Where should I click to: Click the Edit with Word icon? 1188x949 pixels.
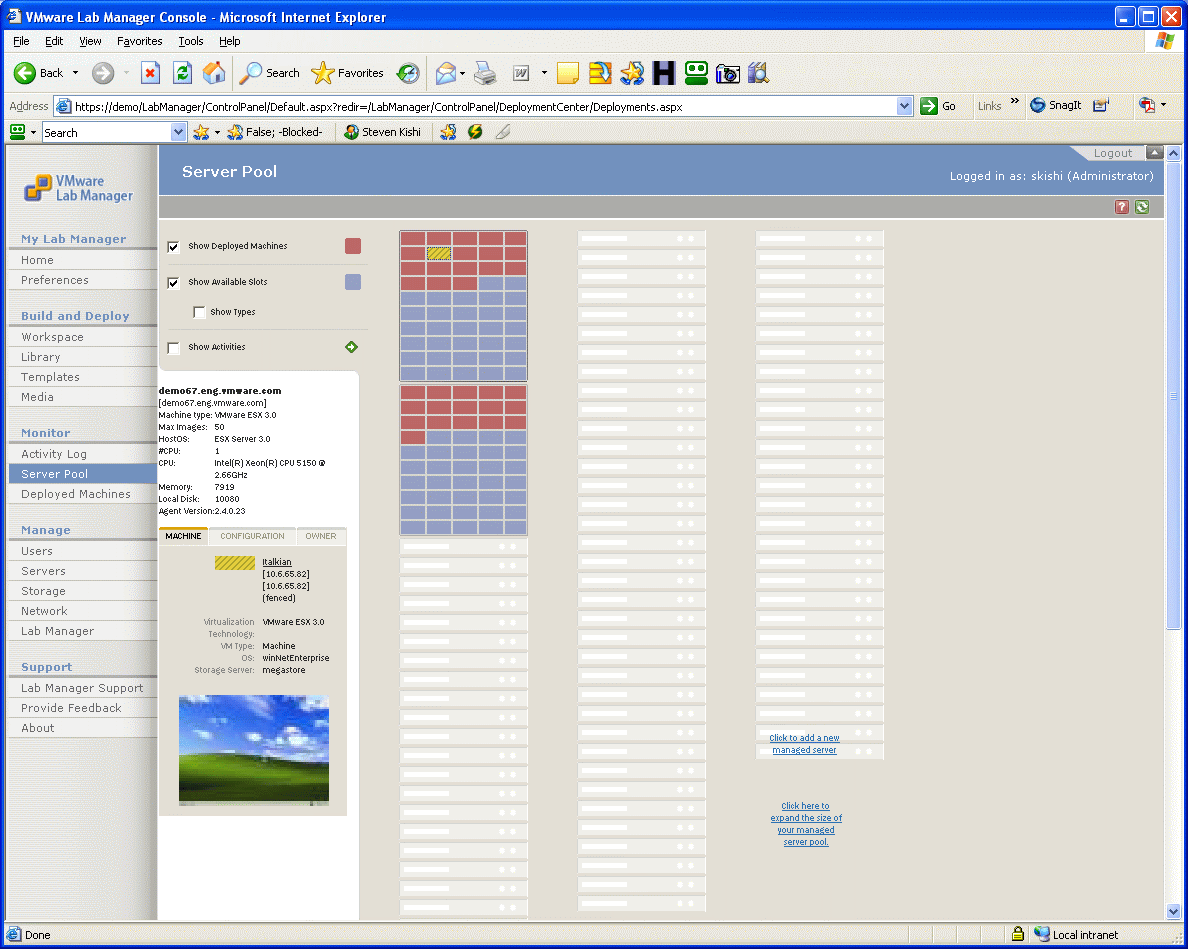(x=521, y=73)
